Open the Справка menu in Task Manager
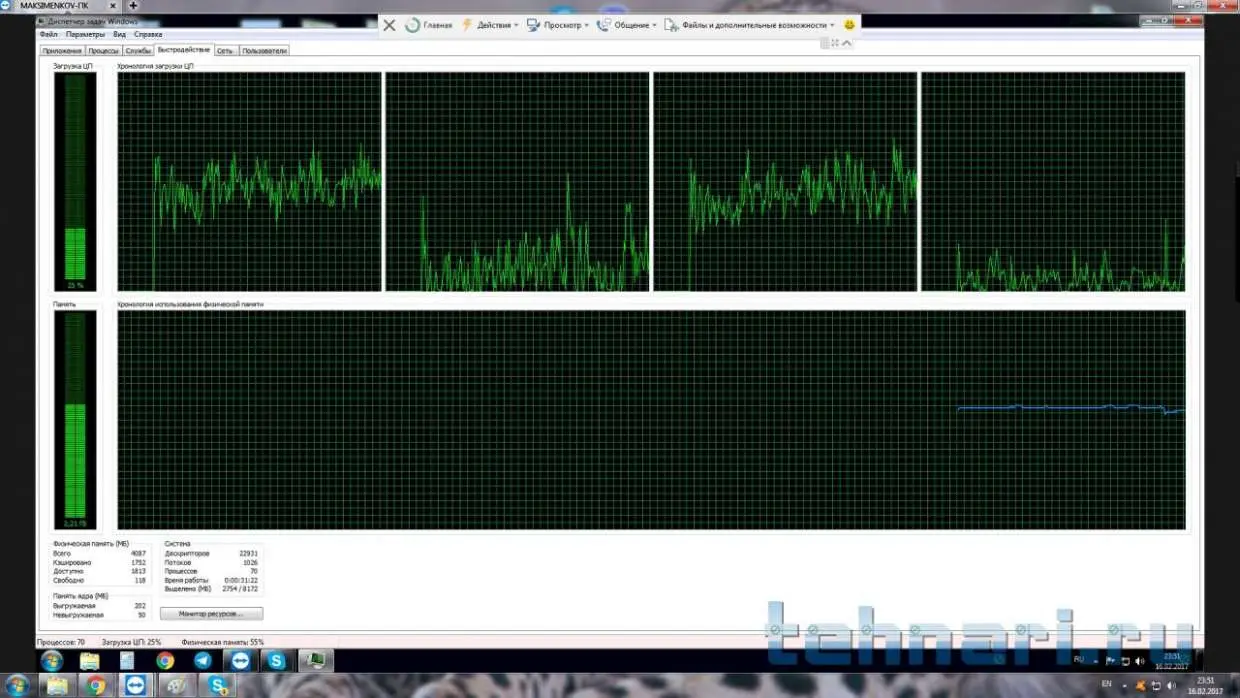 click(148, 34)
